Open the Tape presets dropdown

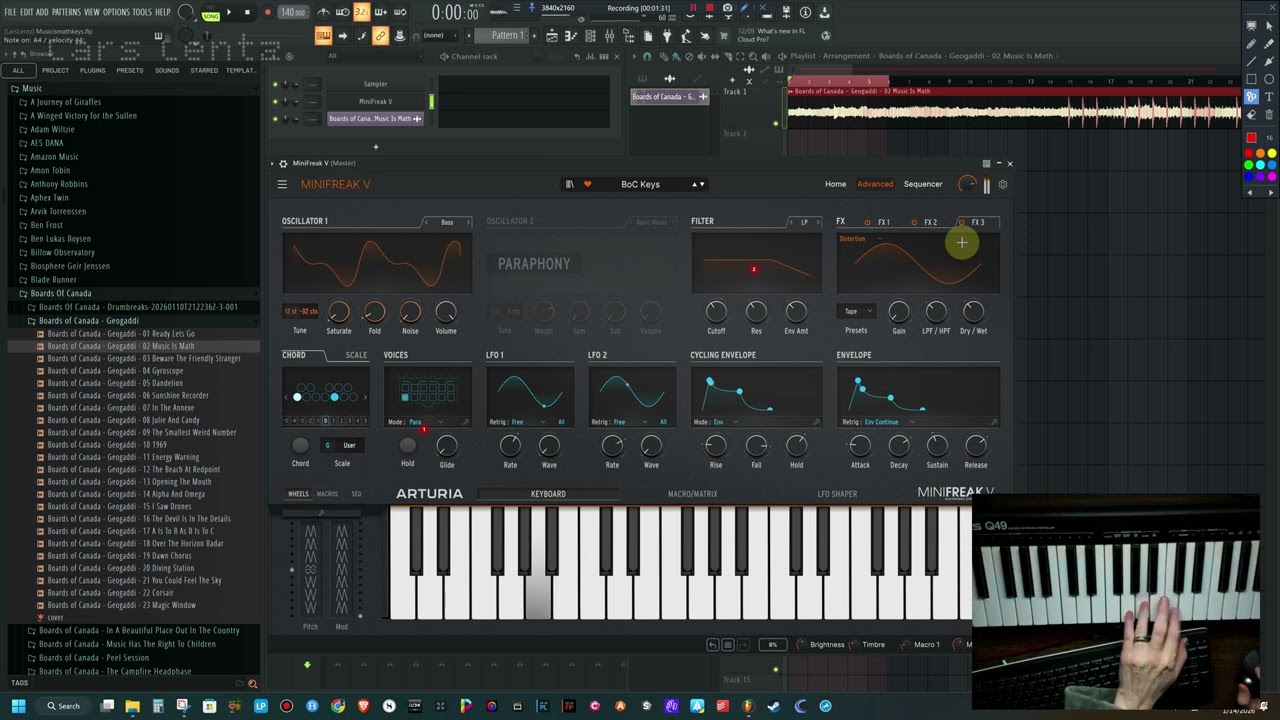coord(856,311)
